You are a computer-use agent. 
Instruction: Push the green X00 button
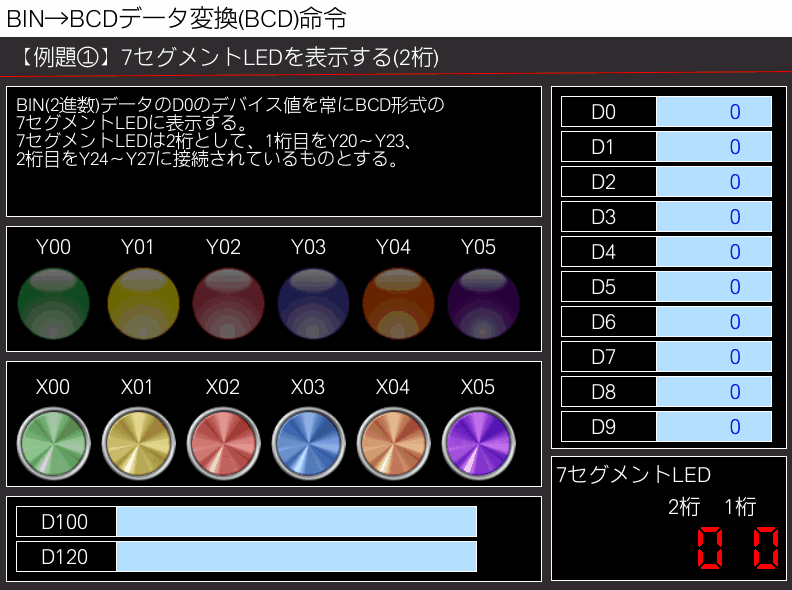pos(54,444)
